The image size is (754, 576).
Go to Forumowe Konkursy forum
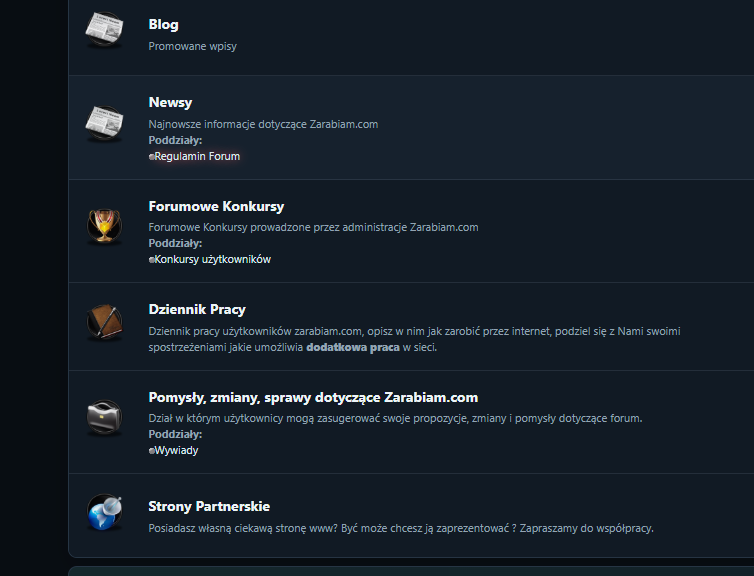pyautogui.click(x=216, y=206)
